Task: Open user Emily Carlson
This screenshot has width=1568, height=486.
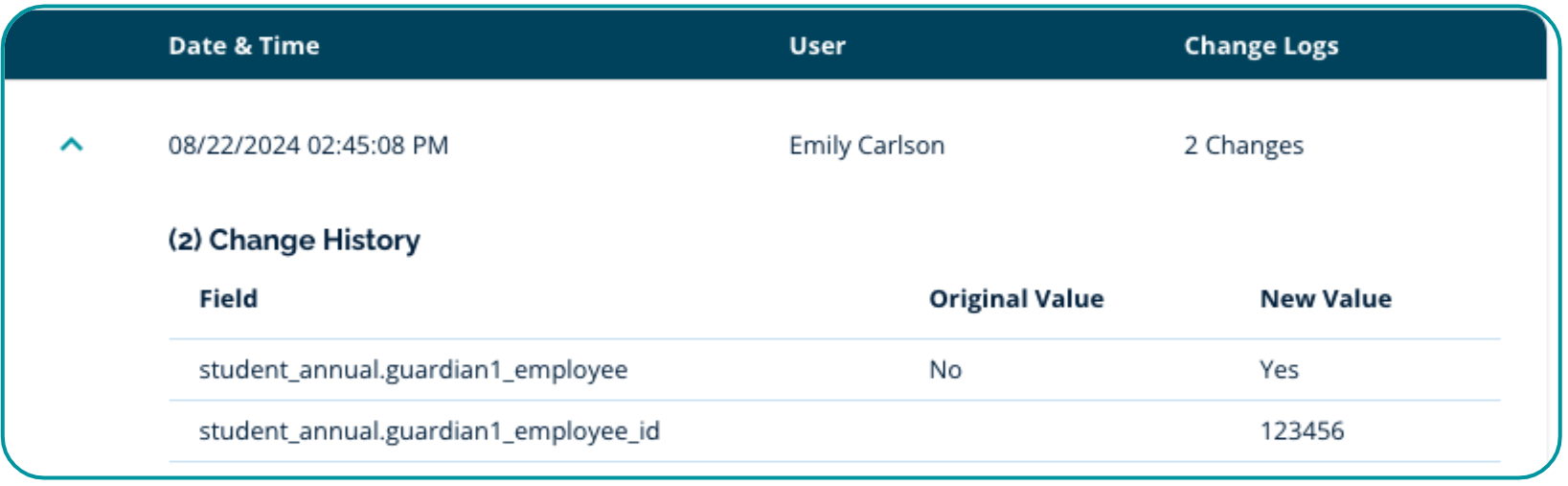Action: (x=866, y=146)
